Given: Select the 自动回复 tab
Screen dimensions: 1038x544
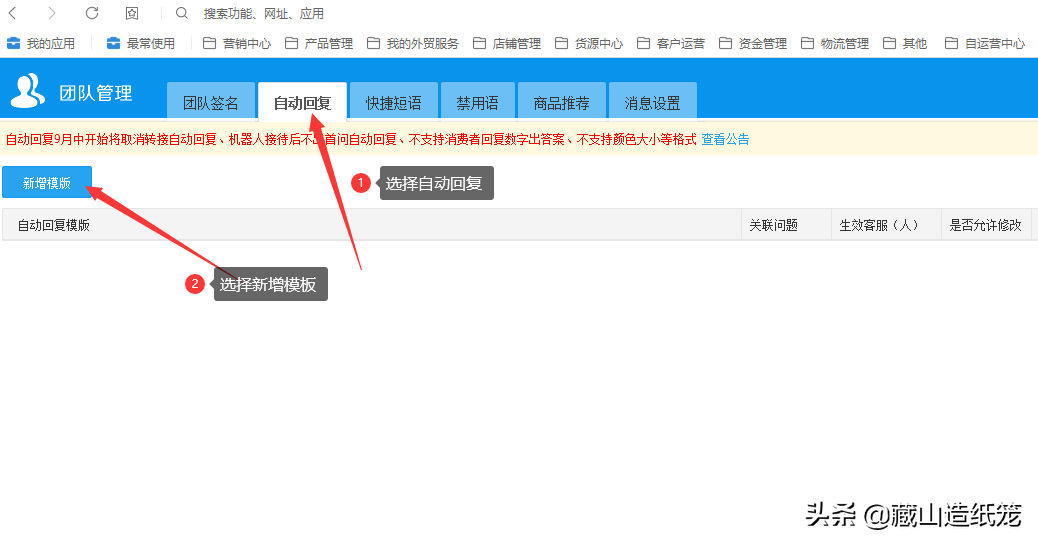Looking at the screenshot, I should click(302, 102).
